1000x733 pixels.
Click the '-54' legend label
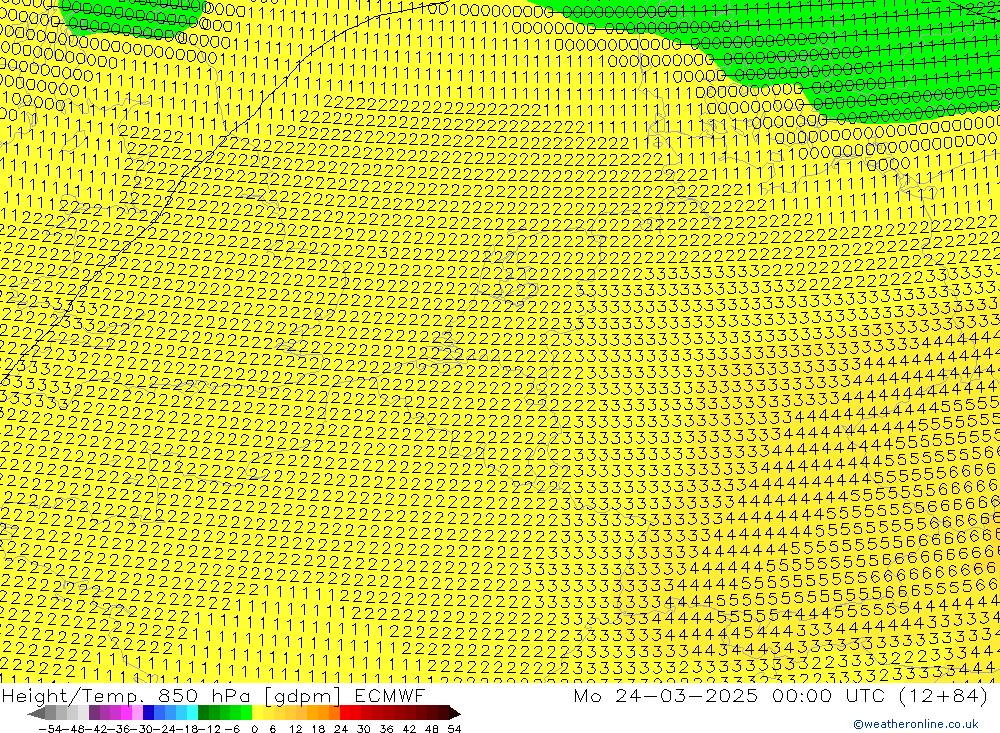[x=48, y=729]
